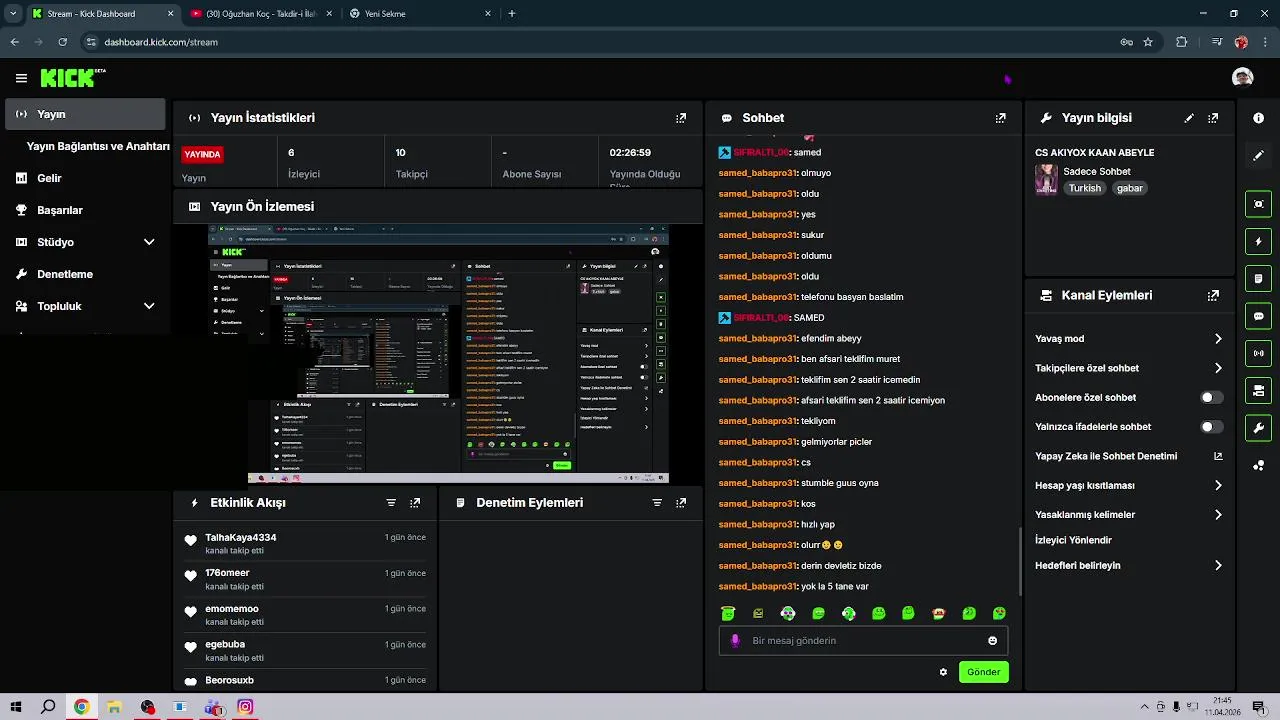Click İzleyici Yönlendir
This screenshot has height=720, width=1280.
coord(1073,540)
